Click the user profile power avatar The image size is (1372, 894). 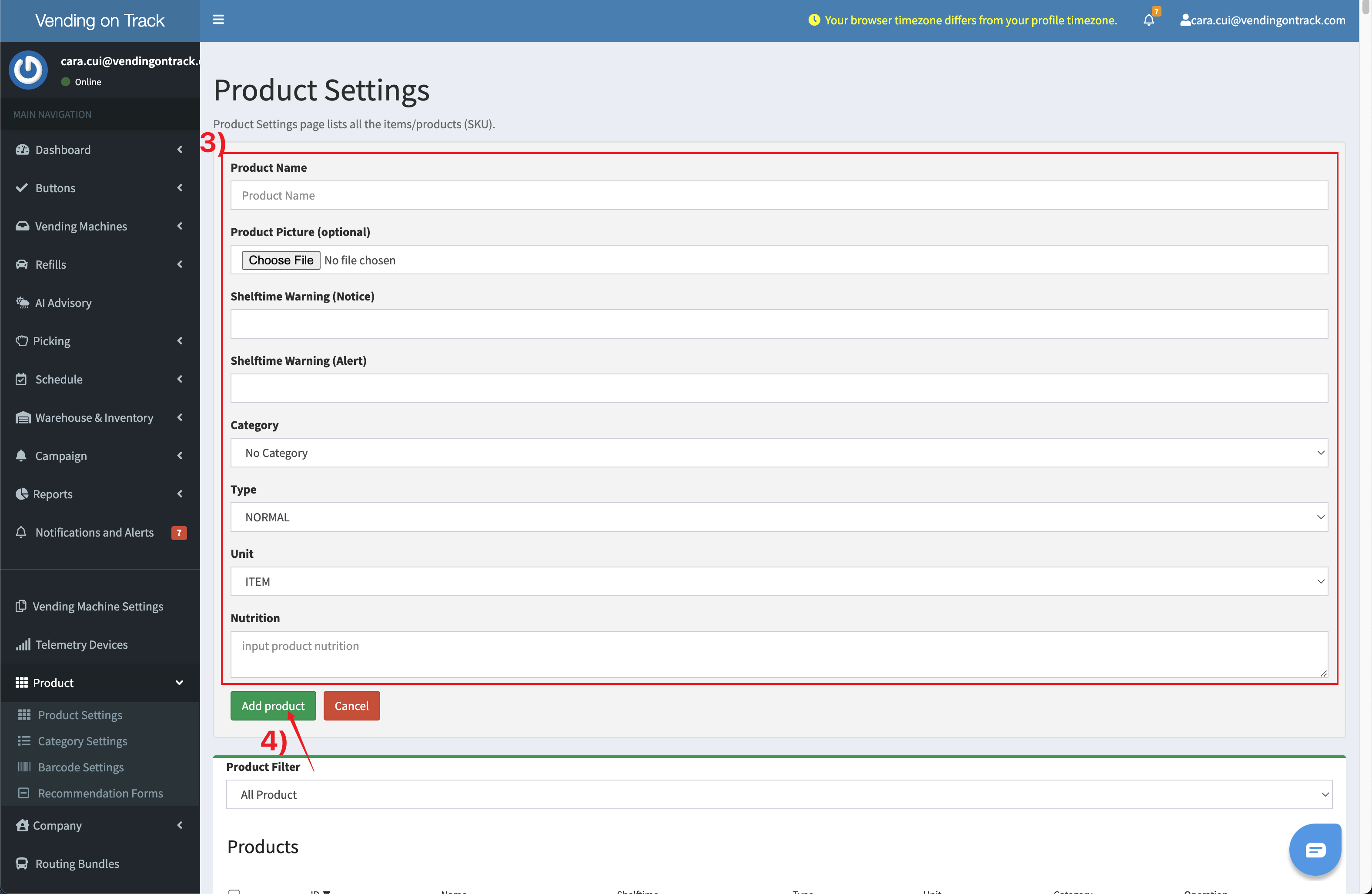28,70
